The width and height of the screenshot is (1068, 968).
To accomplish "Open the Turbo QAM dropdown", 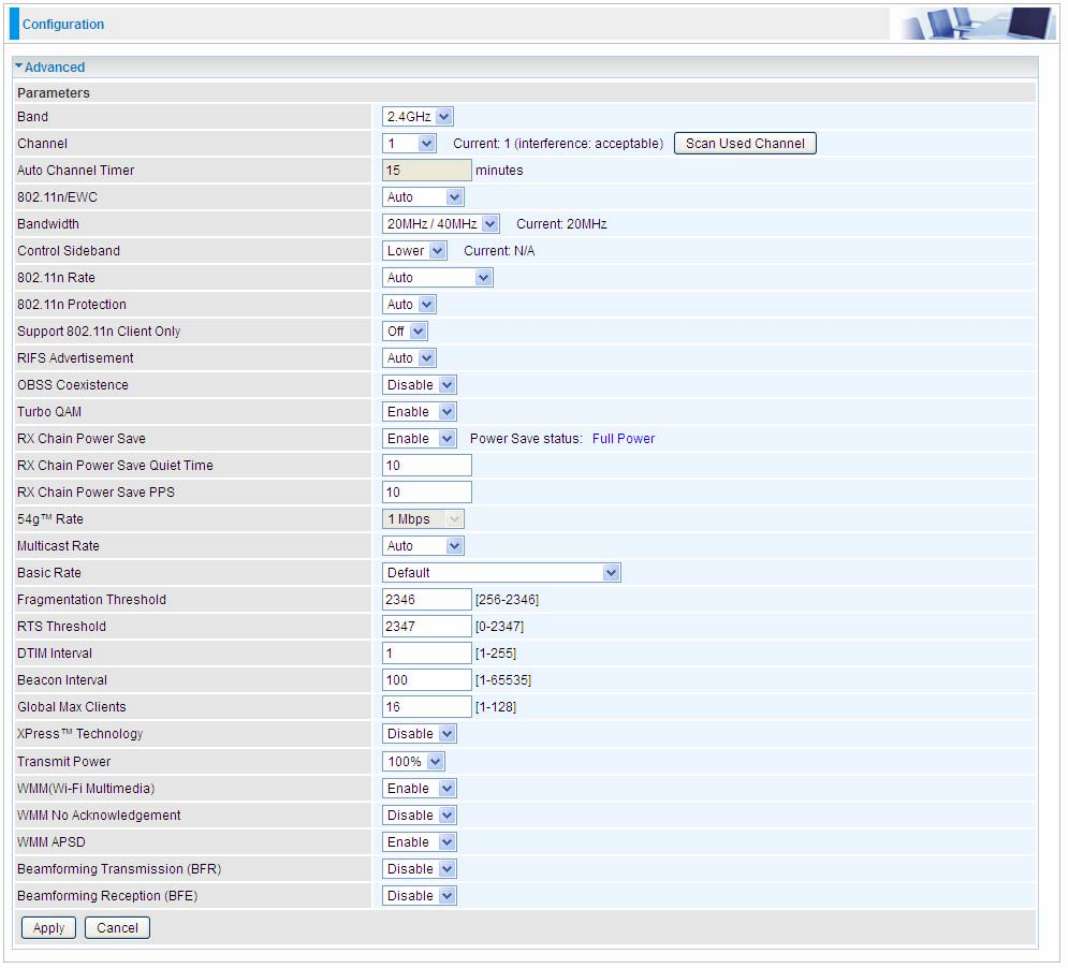I will click(x=420, y=412).
